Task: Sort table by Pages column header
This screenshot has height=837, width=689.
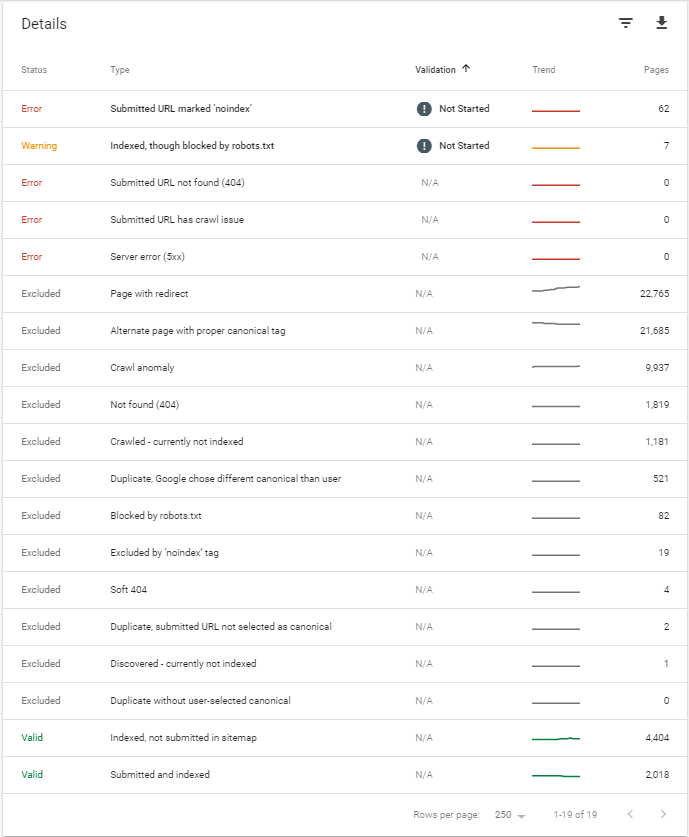Action: (656, 70)
